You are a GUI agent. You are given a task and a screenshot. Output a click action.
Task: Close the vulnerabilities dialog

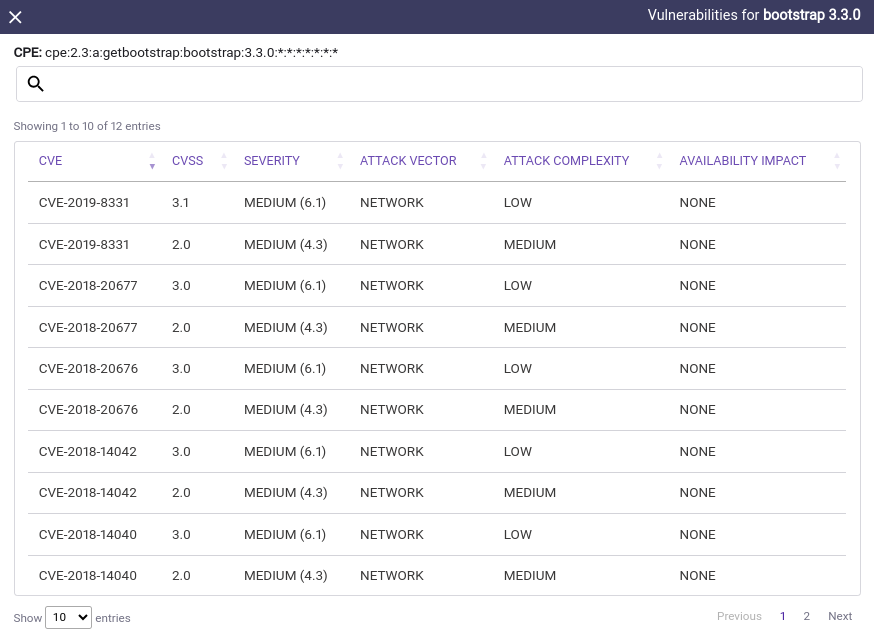pyautogui.click(x=16, y=17)
